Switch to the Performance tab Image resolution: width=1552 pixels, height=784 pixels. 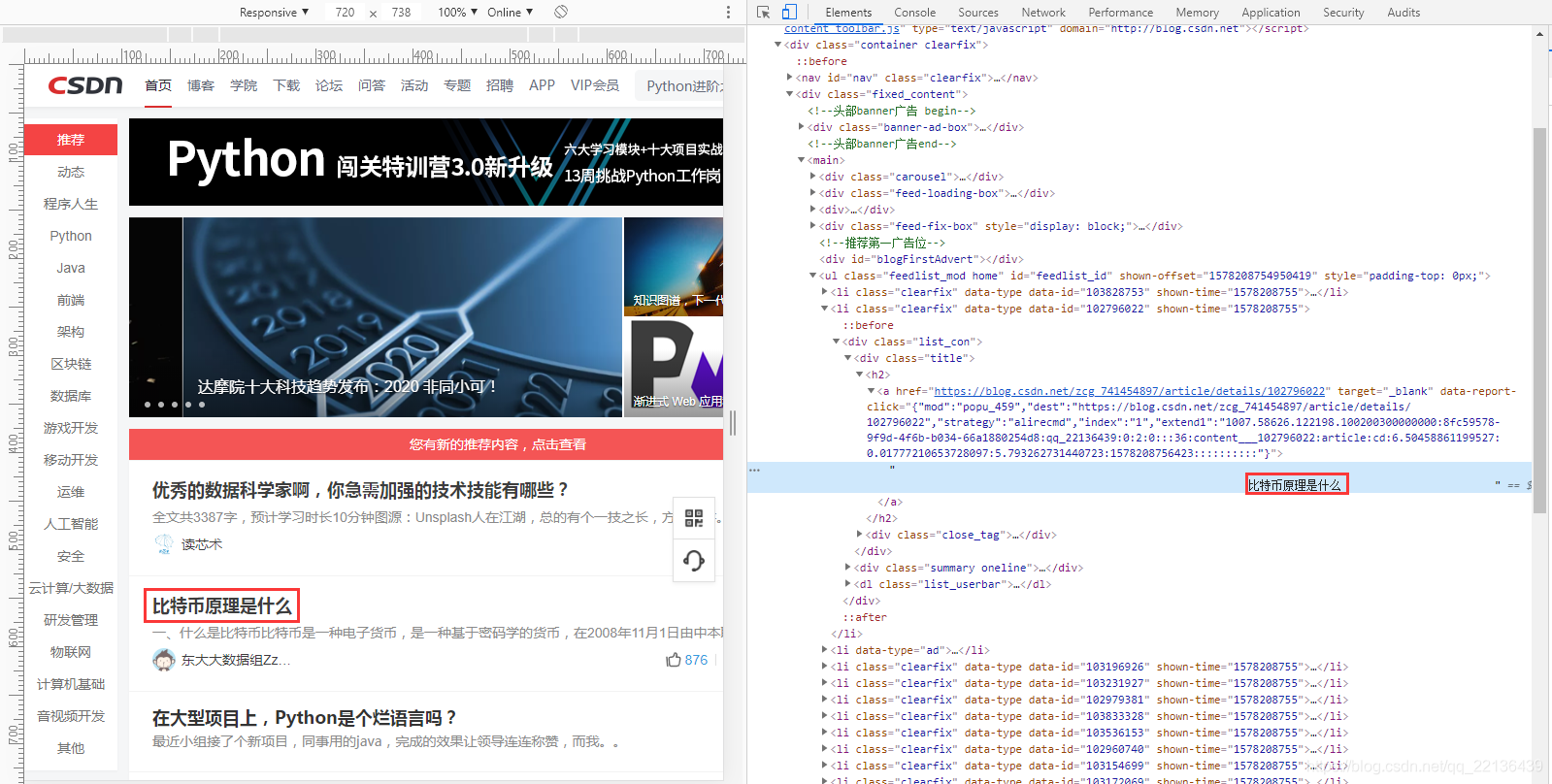1120,12
